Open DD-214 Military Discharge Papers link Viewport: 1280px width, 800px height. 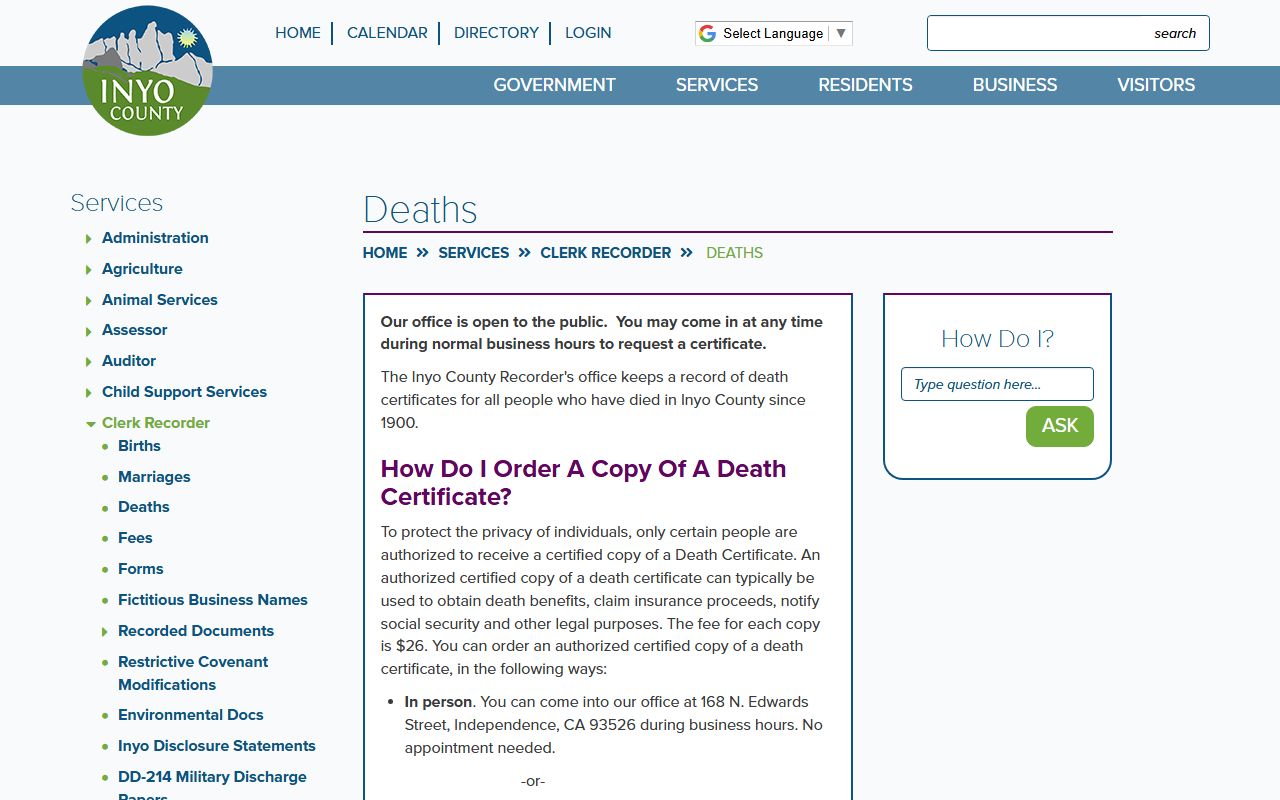(212, 785)
